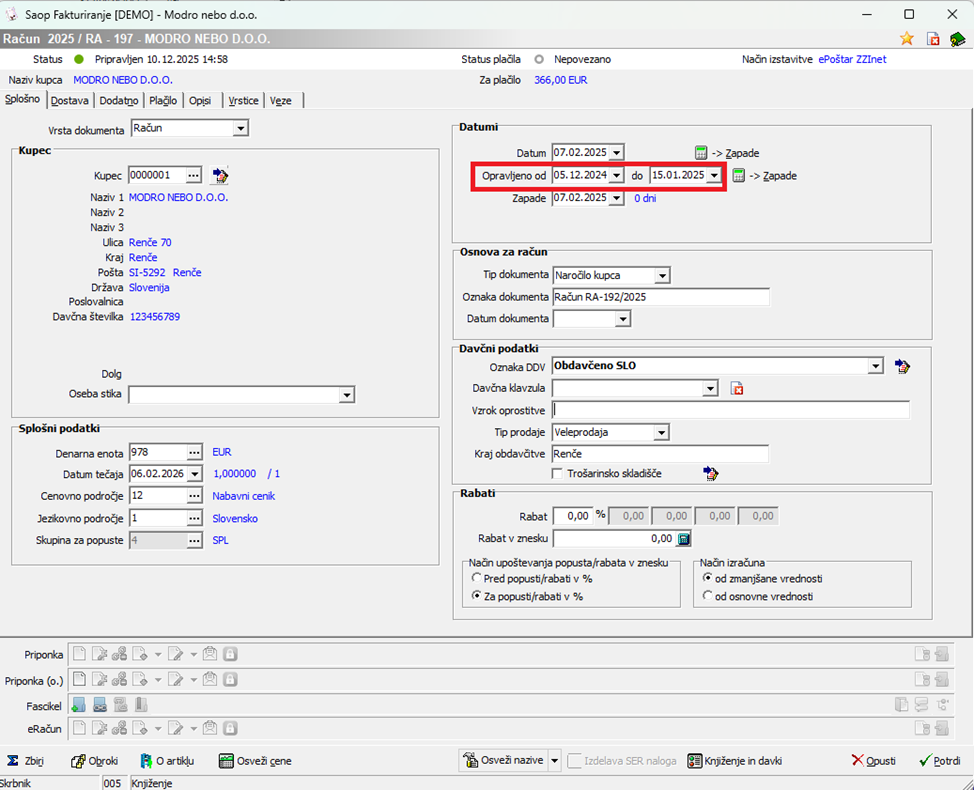This screenshot has height=790, width=974.
Task: Open Kupec lookup ellipsis button
Action: coord(194,176)
